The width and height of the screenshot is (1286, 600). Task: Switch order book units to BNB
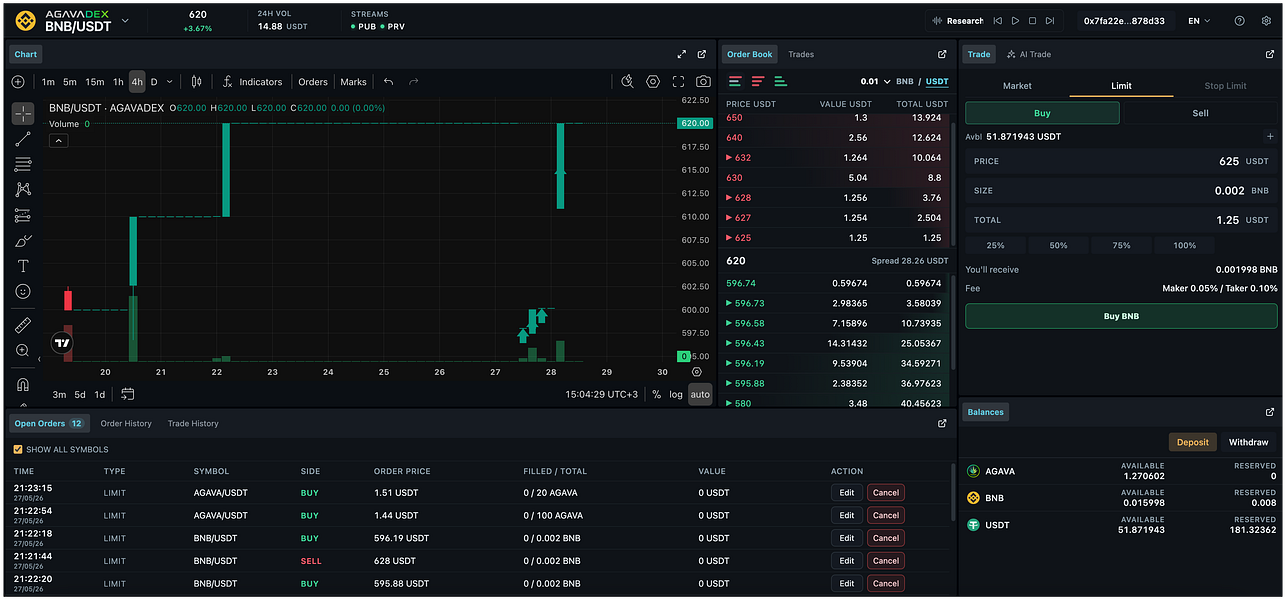click(x=905, y=82)
